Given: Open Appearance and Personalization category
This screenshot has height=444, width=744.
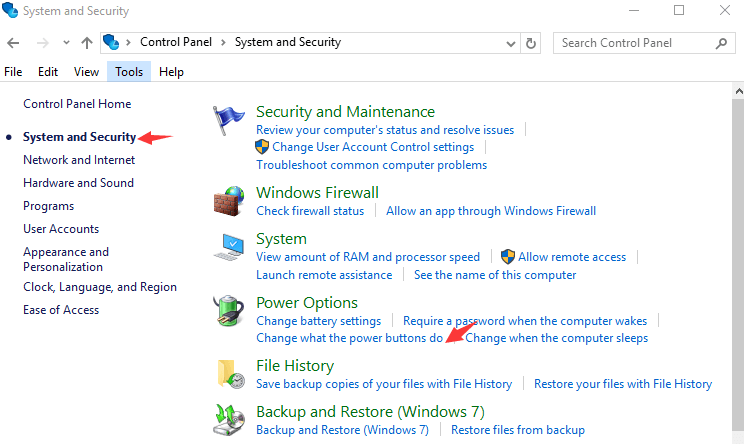Looking at the screenshot, I should pos(66,259).
